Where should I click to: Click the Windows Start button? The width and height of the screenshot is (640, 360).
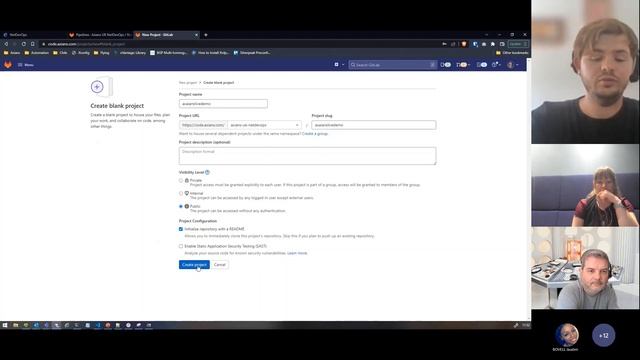click(5, 325)
